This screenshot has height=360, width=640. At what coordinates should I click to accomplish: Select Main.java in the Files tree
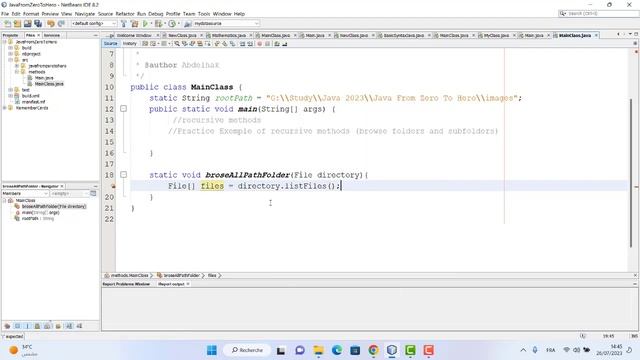click(44, 78)
